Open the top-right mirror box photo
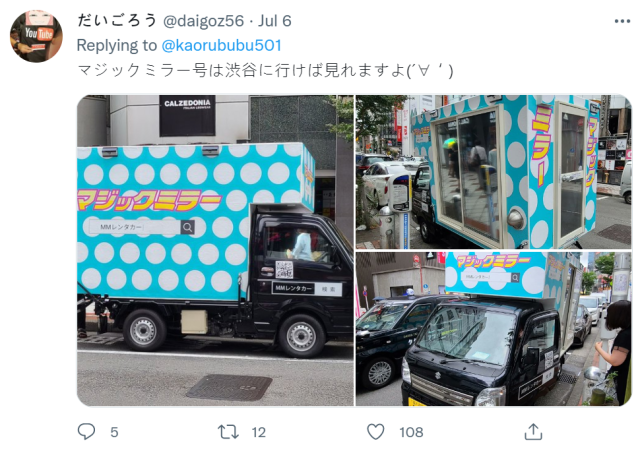This screenshot has width=640, height=451. 493,172
